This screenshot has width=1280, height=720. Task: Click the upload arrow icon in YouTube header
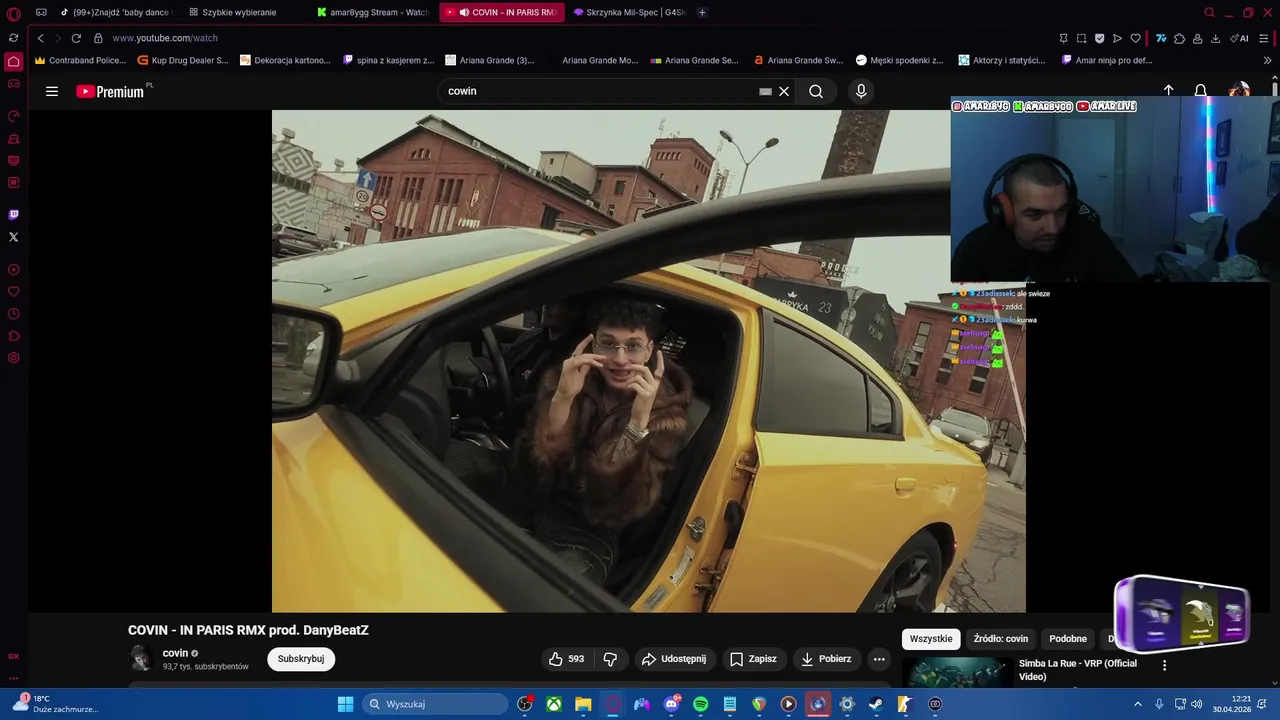point(1168,91)
